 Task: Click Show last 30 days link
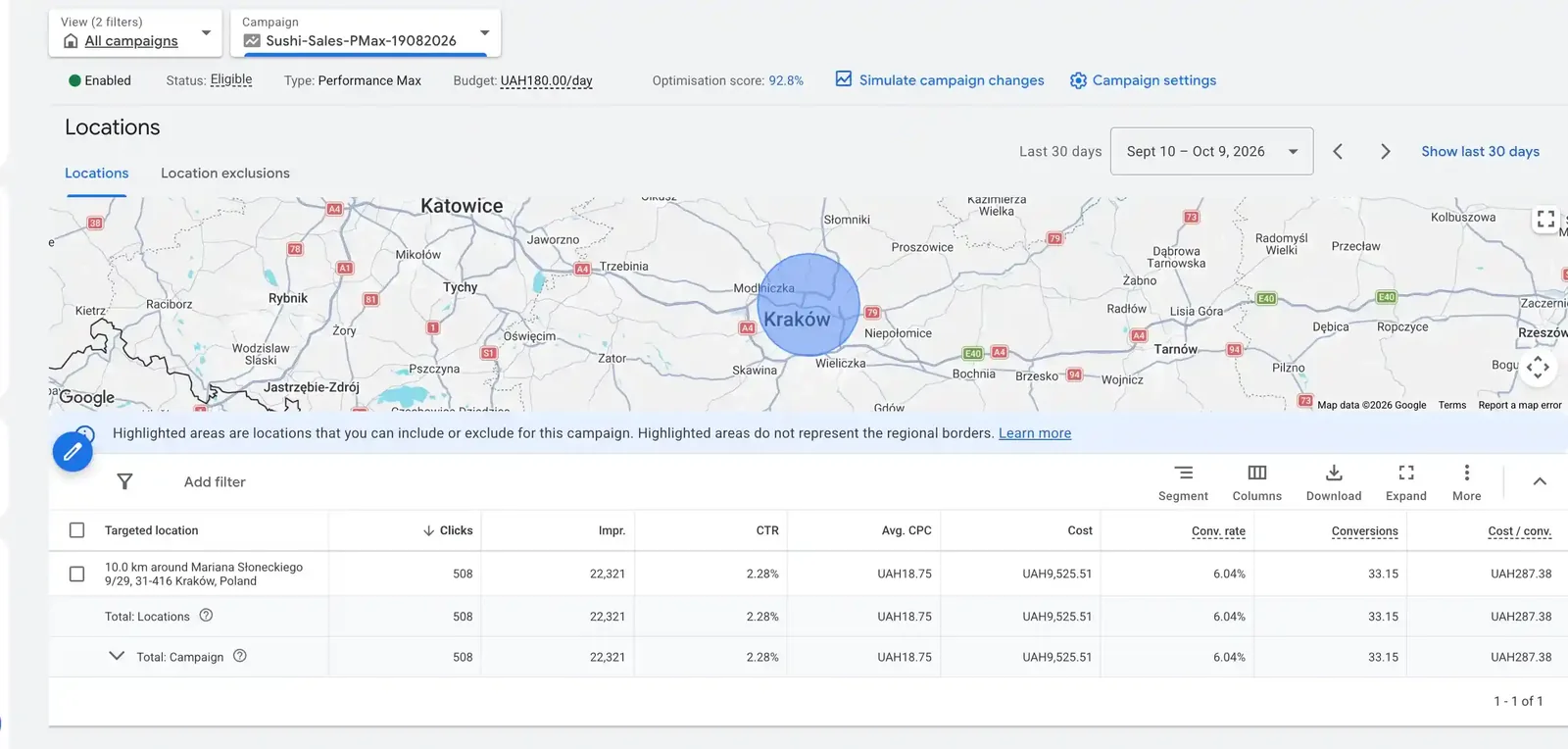pyautogui.click(x=1480, y=151)
